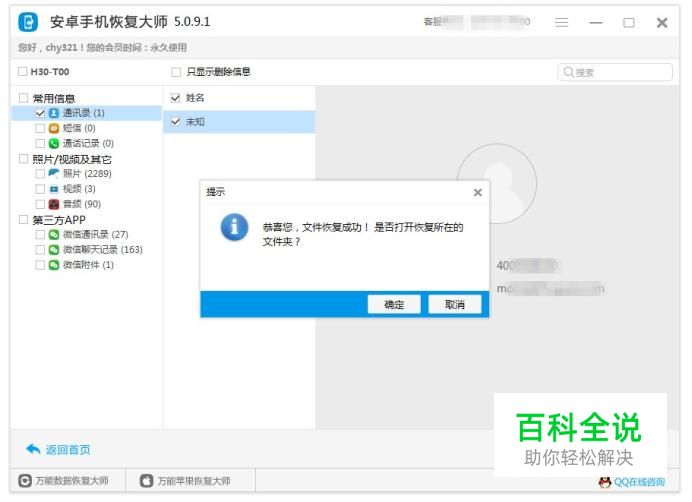This screenshot has width=692, height=502.
Task: Click the back arrow icon near 返回首页
Action: (x=33, y=449)
